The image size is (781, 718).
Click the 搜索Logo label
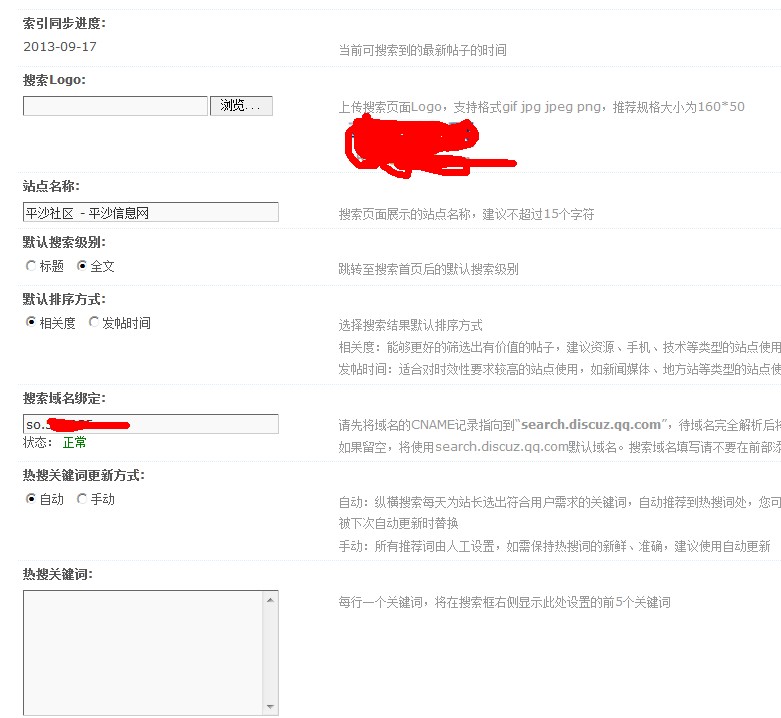point(54,80)
